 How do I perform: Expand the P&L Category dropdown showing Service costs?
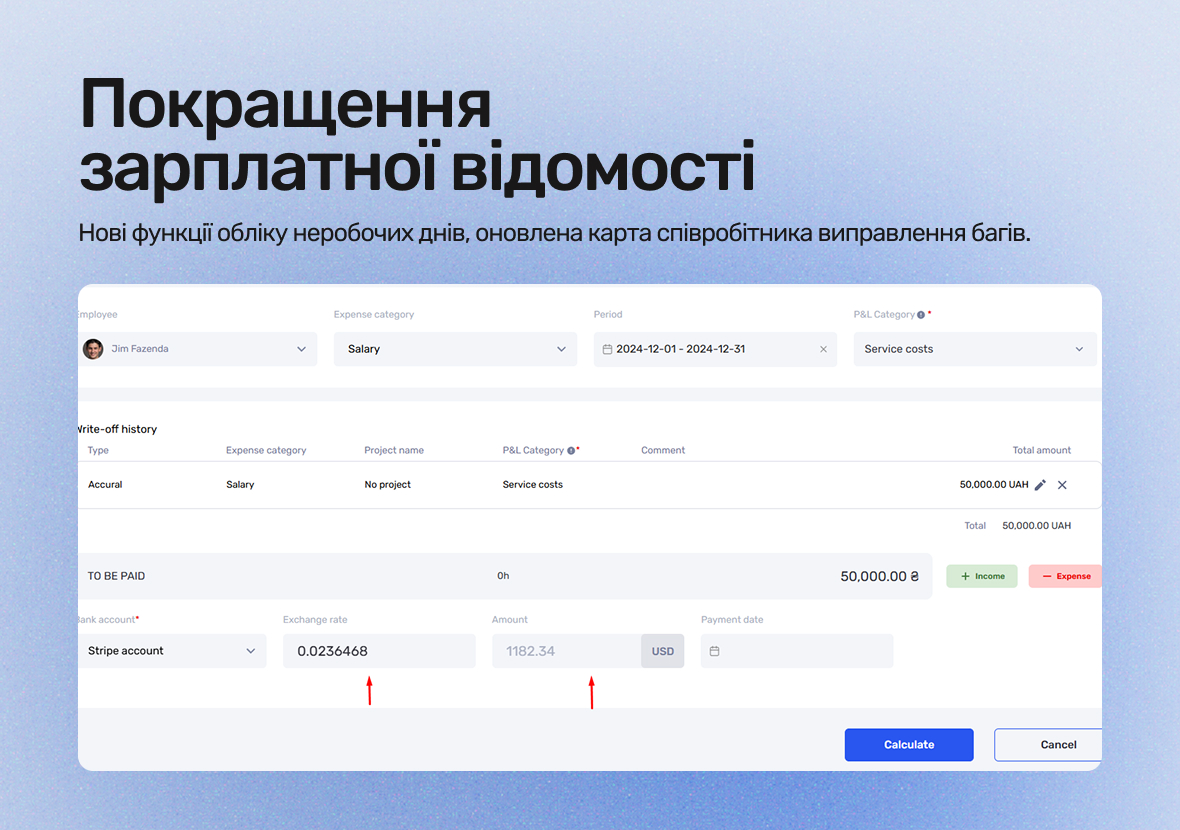pyautogui.click(x=975, y=349)
